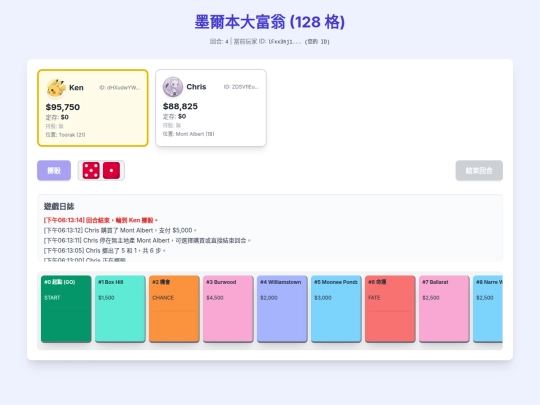This screenshot has width=540, height=405.
Task: Click Chris's ID label on his card
Action: (x=241, y=87)
